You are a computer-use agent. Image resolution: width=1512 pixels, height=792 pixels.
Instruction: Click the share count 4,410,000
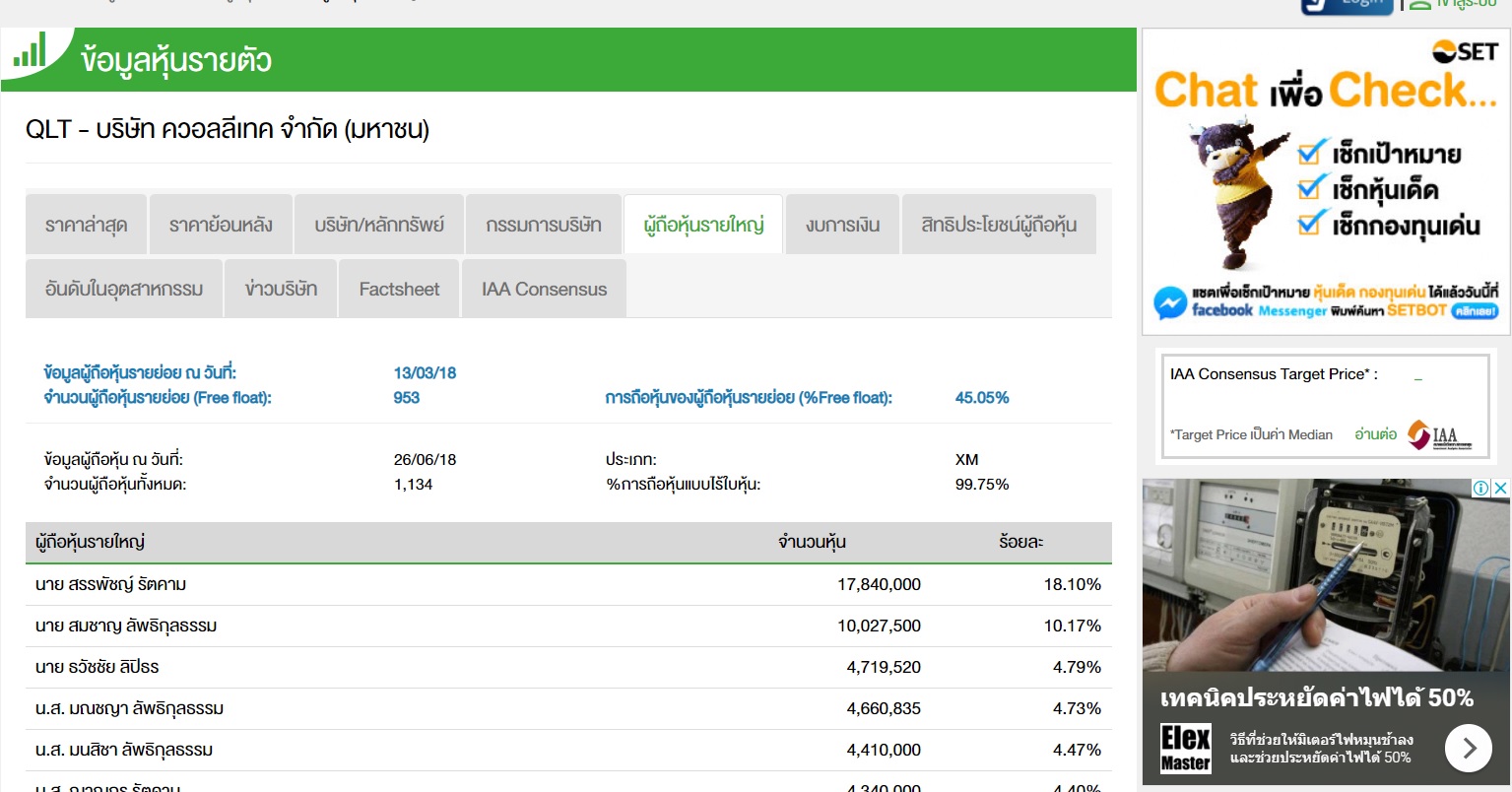pyautogui.click(x=884, y=750)
